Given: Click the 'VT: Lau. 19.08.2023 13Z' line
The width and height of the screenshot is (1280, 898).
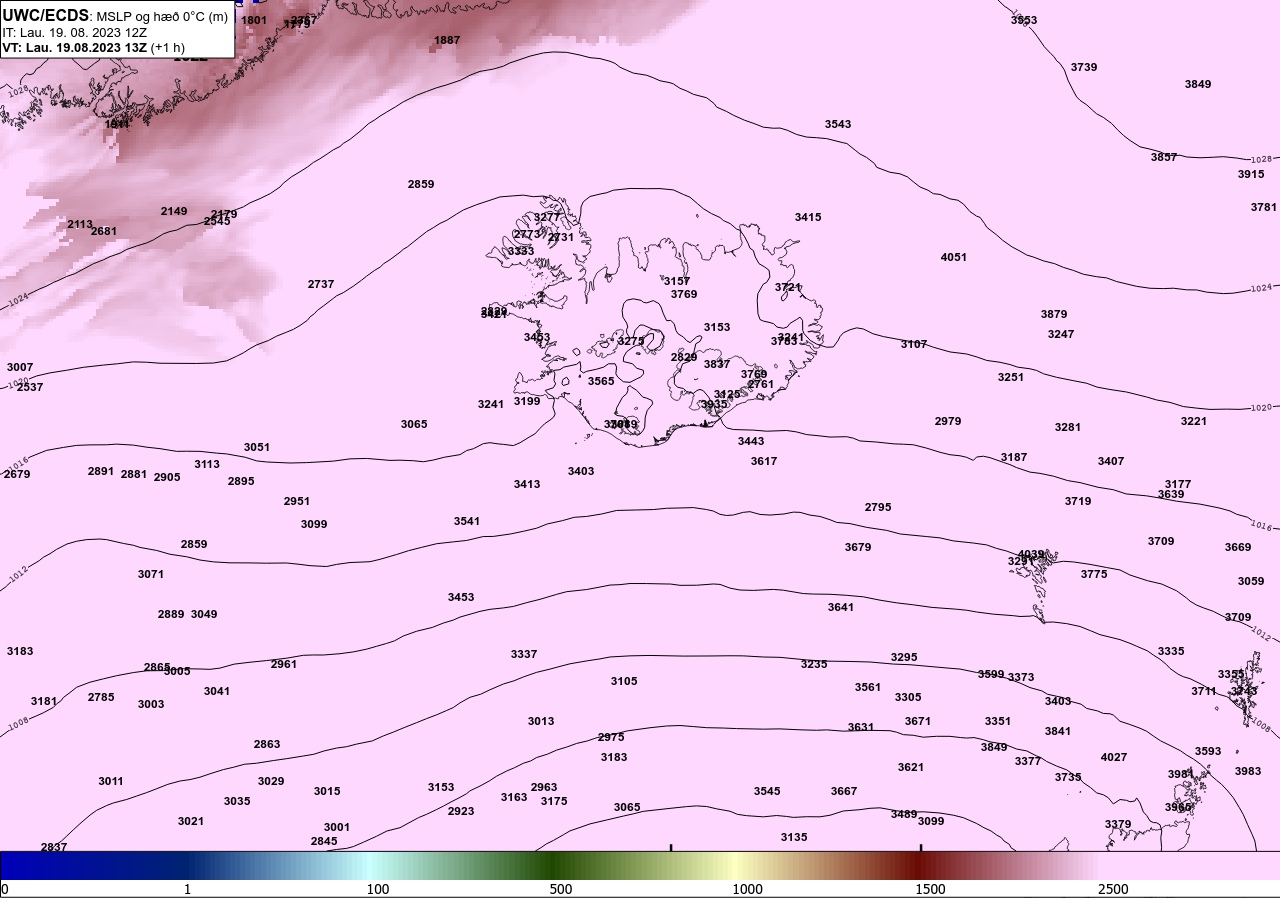Looking at the screenshot, I should tap(74, 47).
